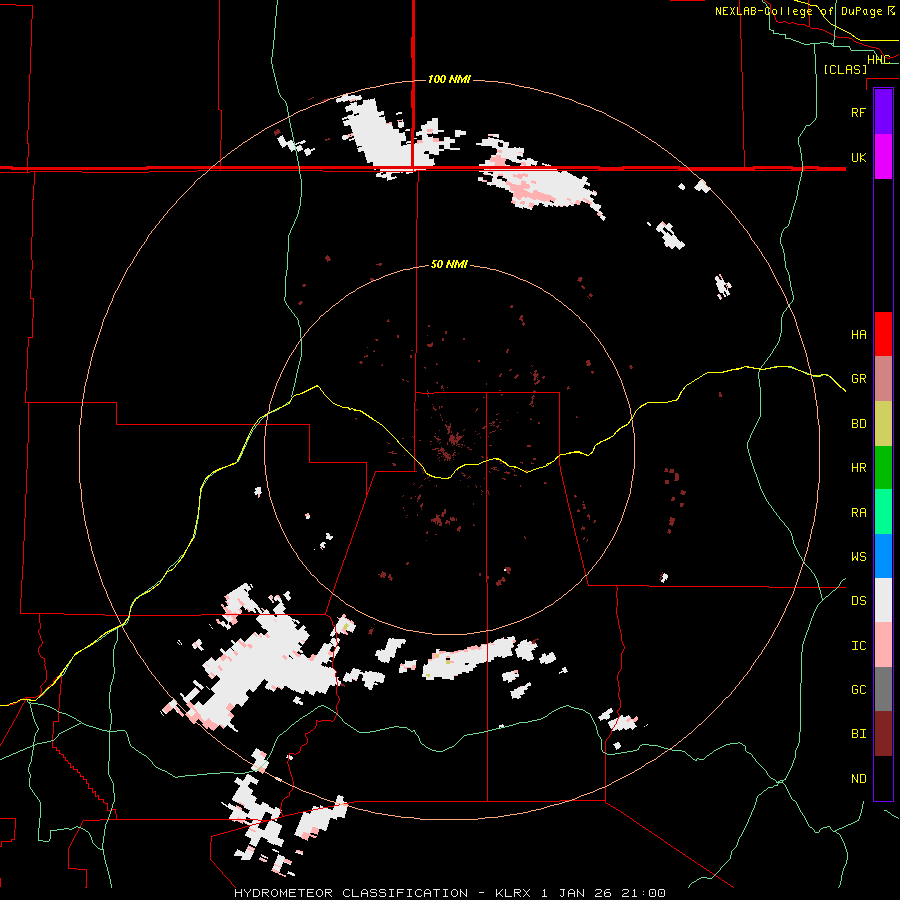Click the RF purple legend swatch
The height and width of the screenshot is (900, 900).
(883, 112)
